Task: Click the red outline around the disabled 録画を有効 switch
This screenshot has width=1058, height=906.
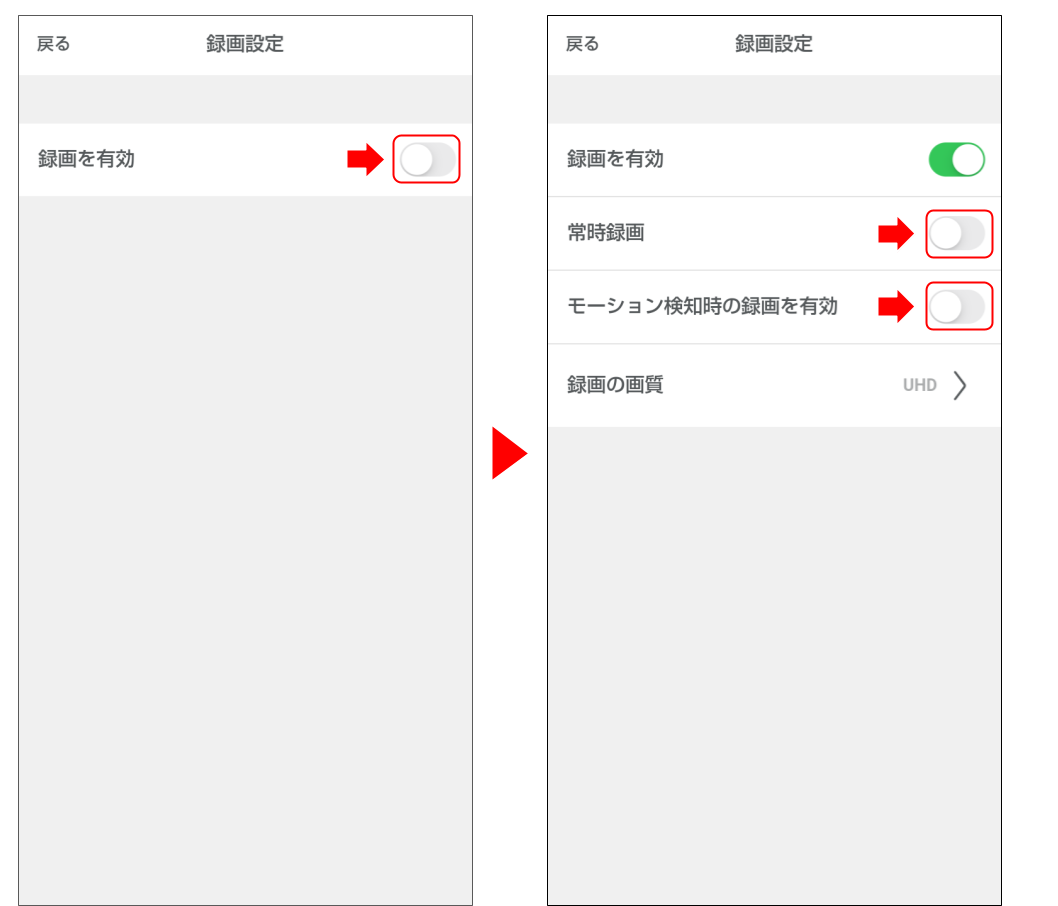Action: (427, 159)
